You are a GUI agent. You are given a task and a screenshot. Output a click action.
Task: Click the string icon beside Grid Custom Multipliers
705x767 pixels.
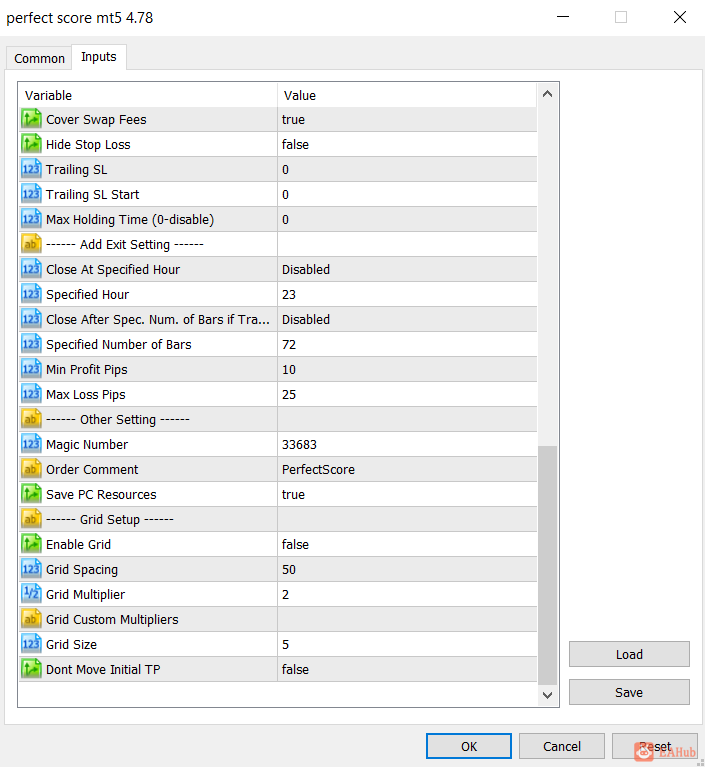click(x=31, y=619)
